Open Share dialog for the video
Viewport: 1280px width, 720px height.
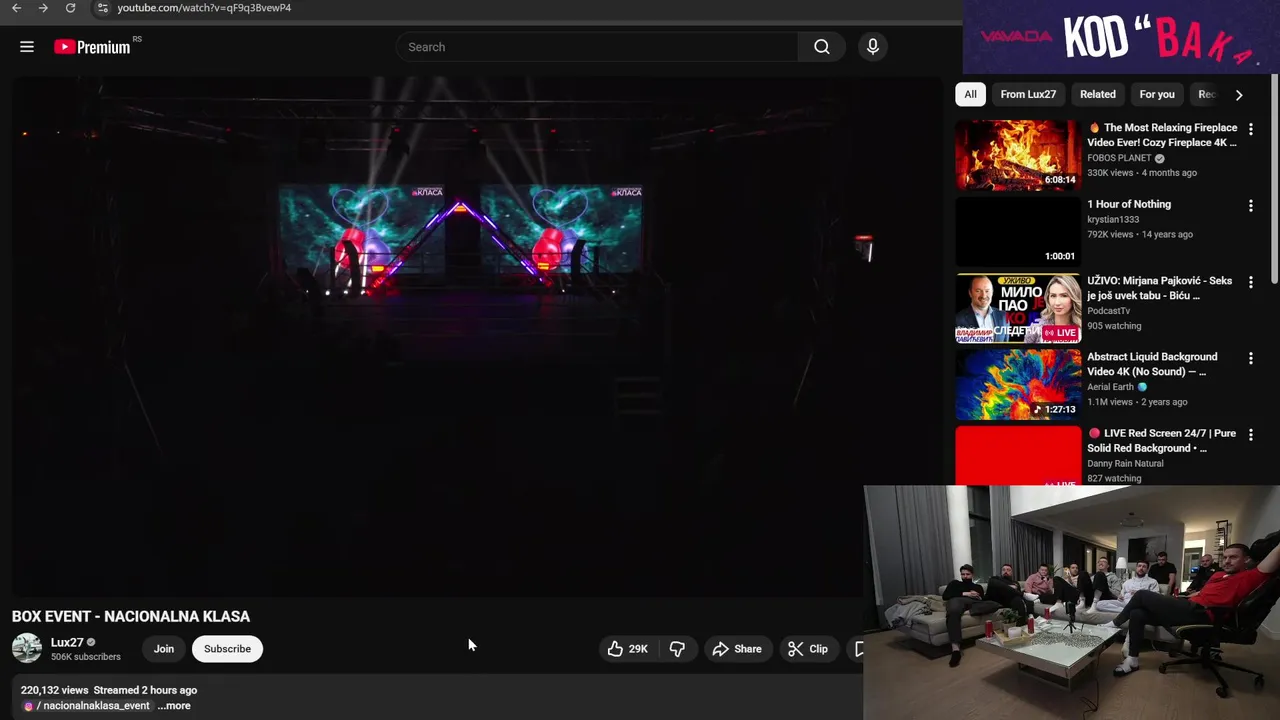point(737,649)
